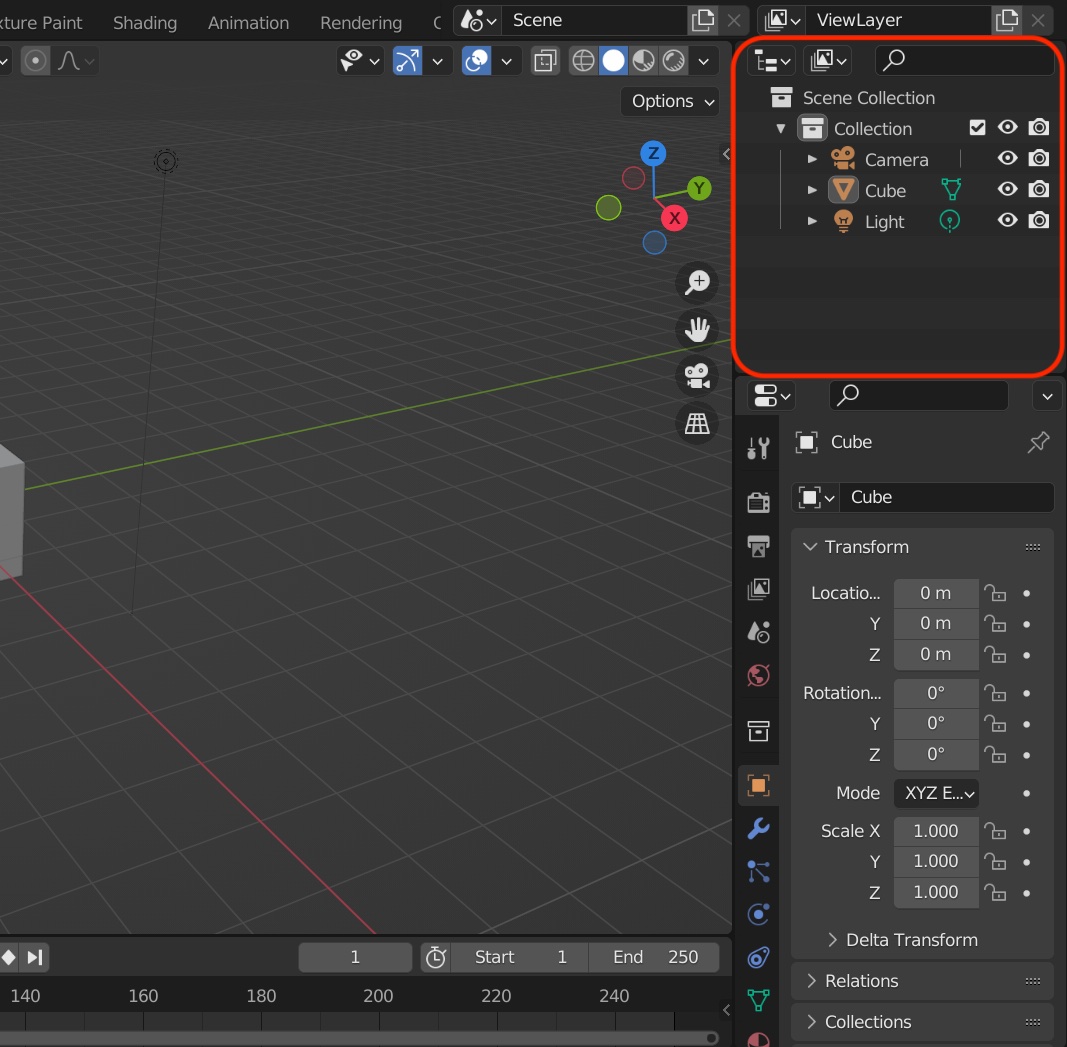Viewport: 1067px width, 1047px height.
Task: Open the World properties tab
Action: pyautogui.click(x=758, y=676)
